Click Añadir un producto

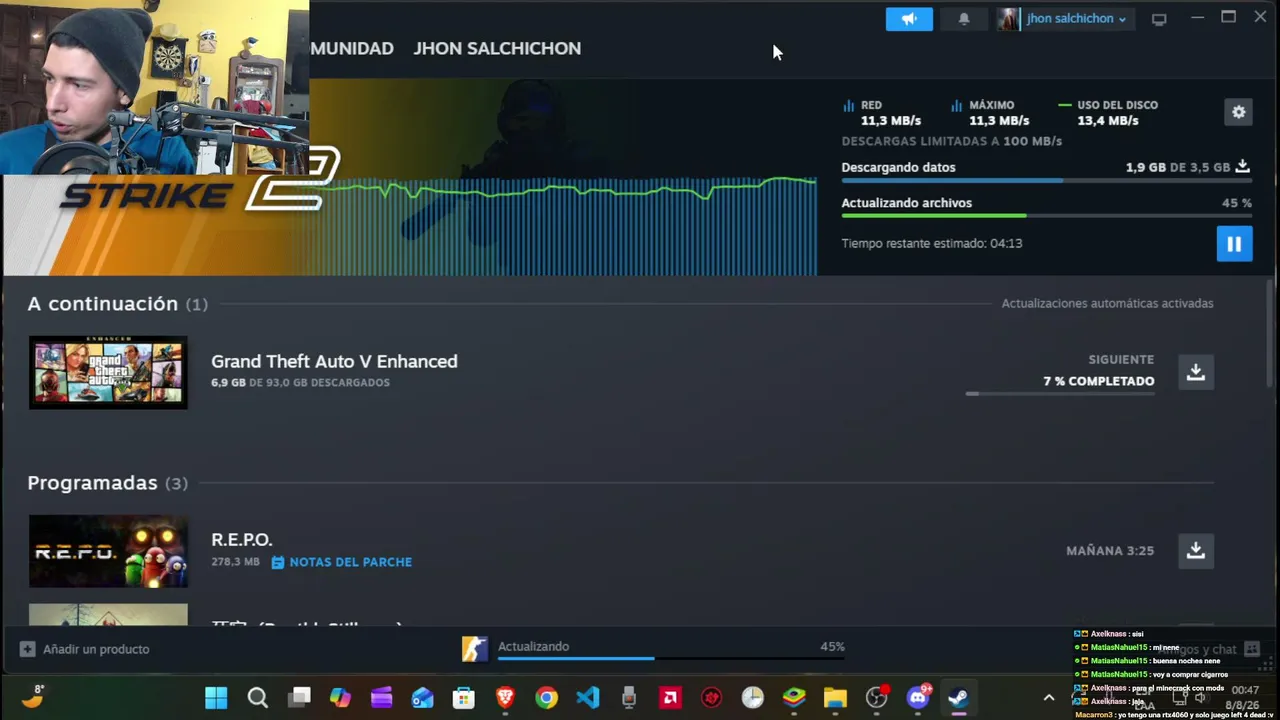[x=85, y=649]
